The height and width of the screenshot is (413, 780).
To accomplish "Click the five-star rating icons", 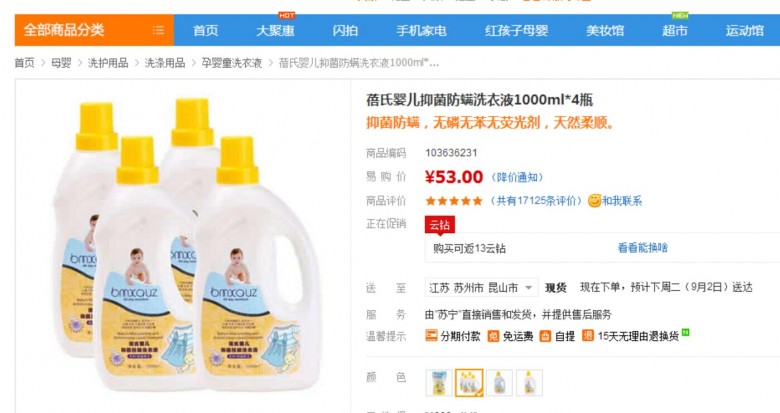I will 454,201.
